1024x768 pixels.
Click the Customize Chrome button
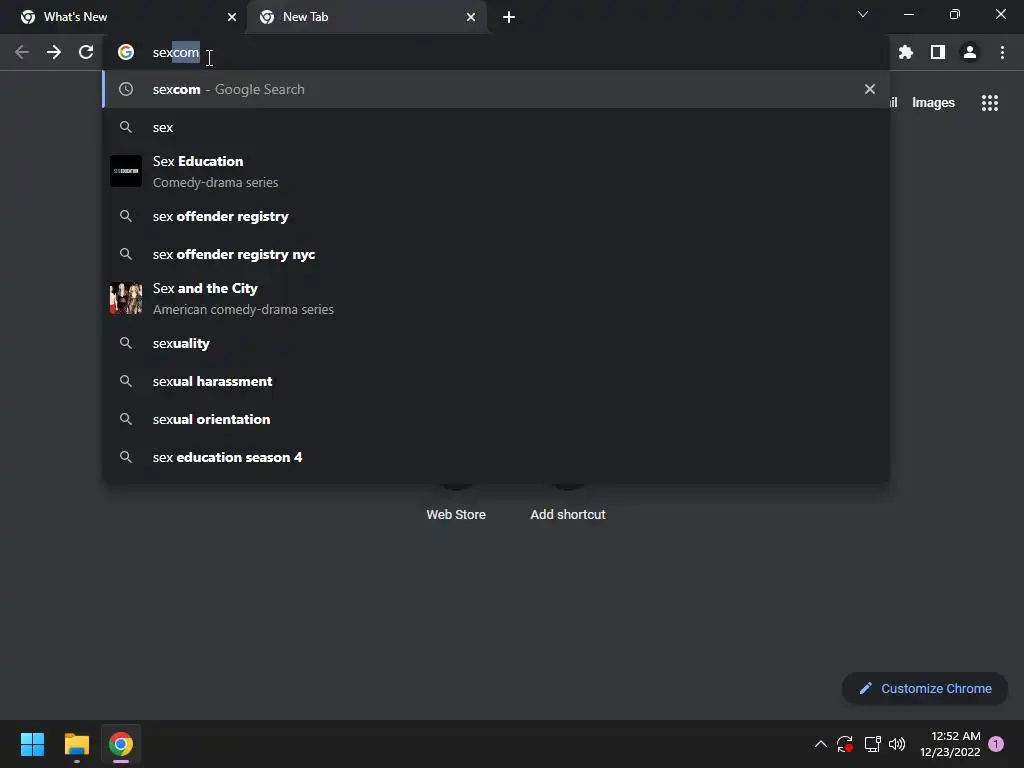point(925,688)
